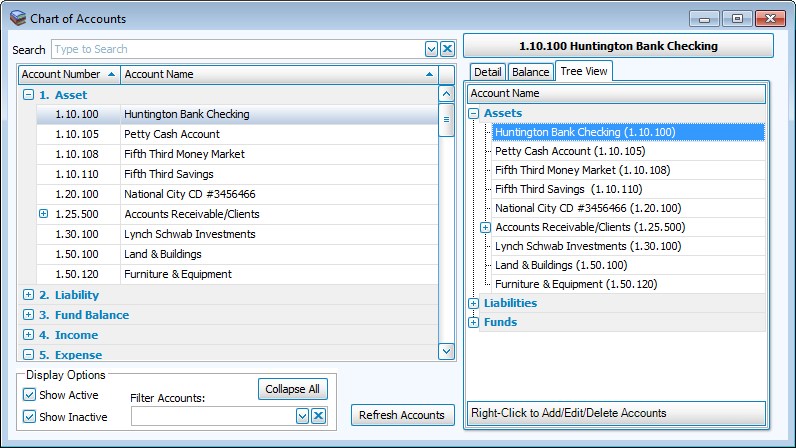
Task: Click the Refresh Accounts button
Action: [401, 415]
